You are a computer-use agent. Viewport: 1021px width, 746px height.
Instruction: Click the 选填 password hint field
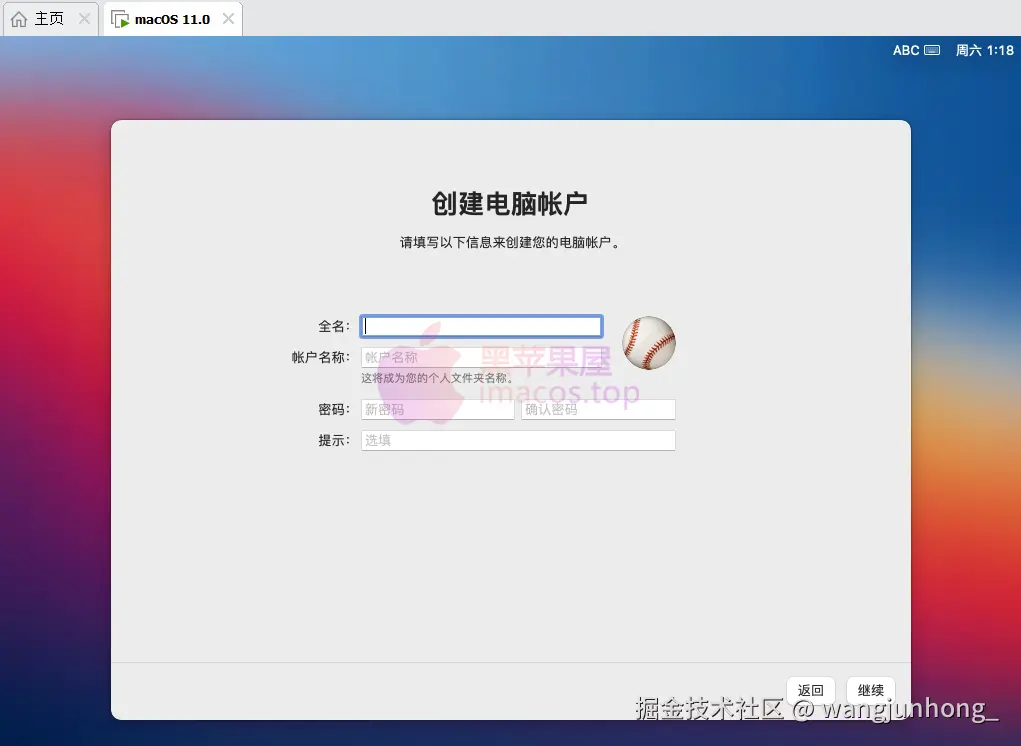point(517,440)
